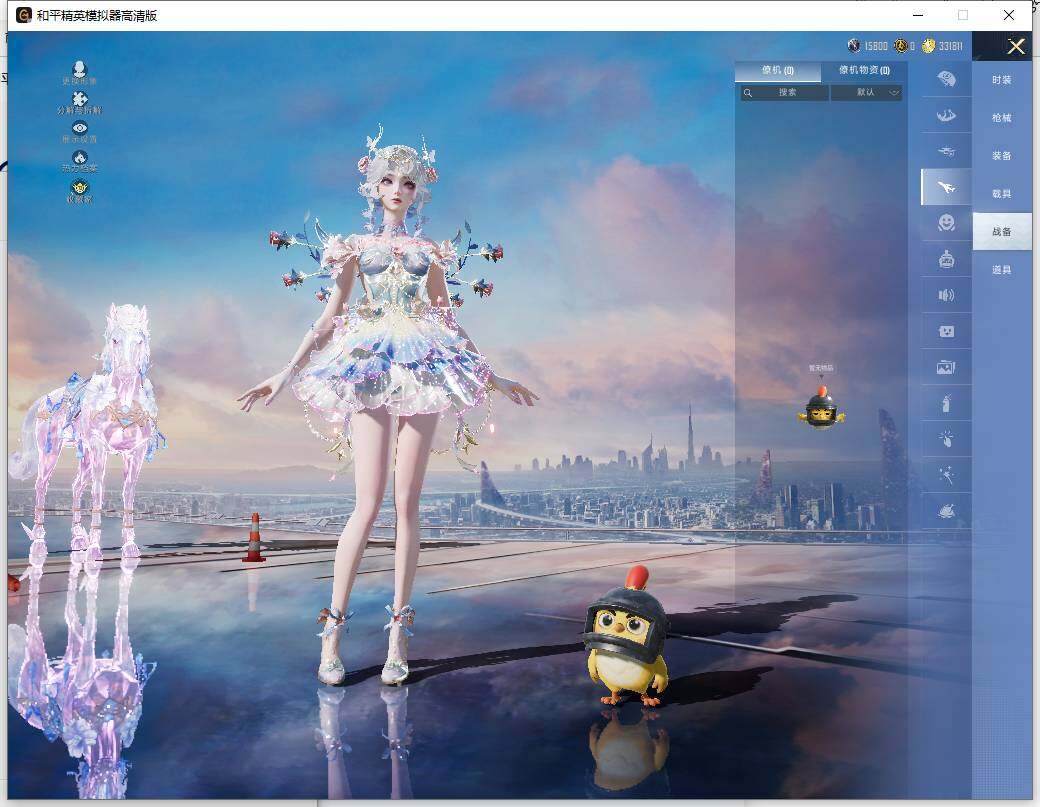The height and width of the screenshot is (807, 1040).
Task: Click the emulator logo in title bar
Action: [x=23, y=15]
